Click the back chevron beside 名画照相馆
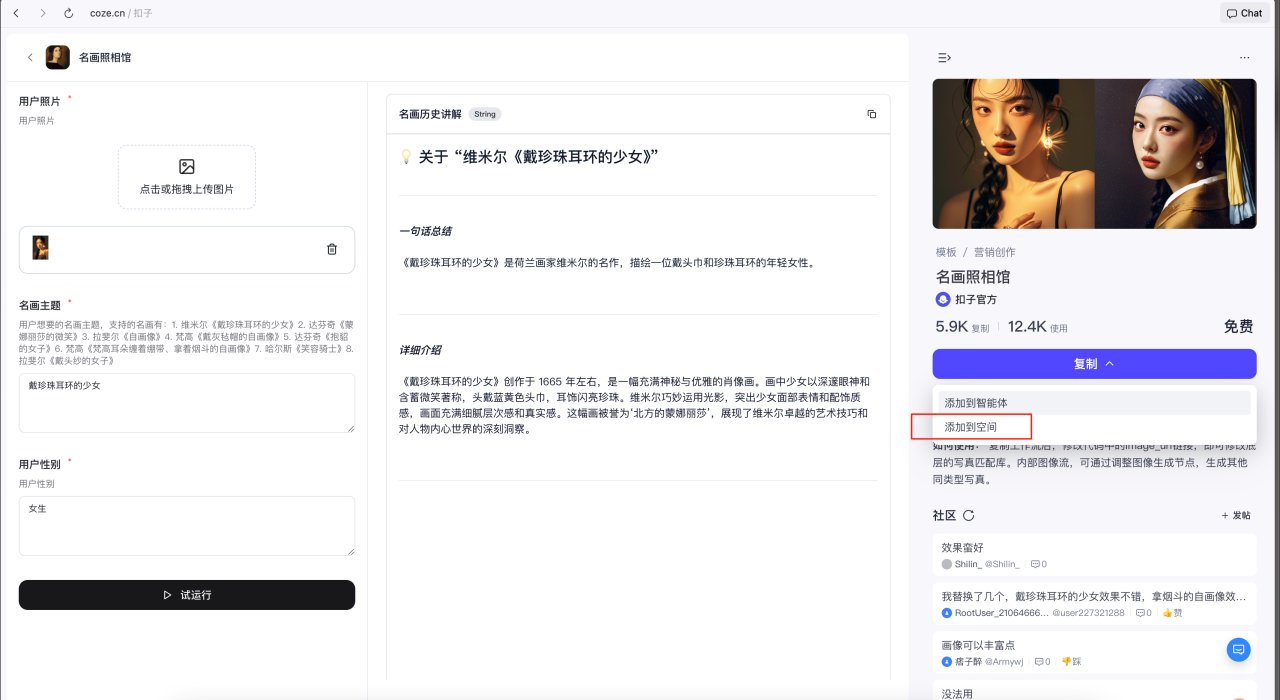 30,57
